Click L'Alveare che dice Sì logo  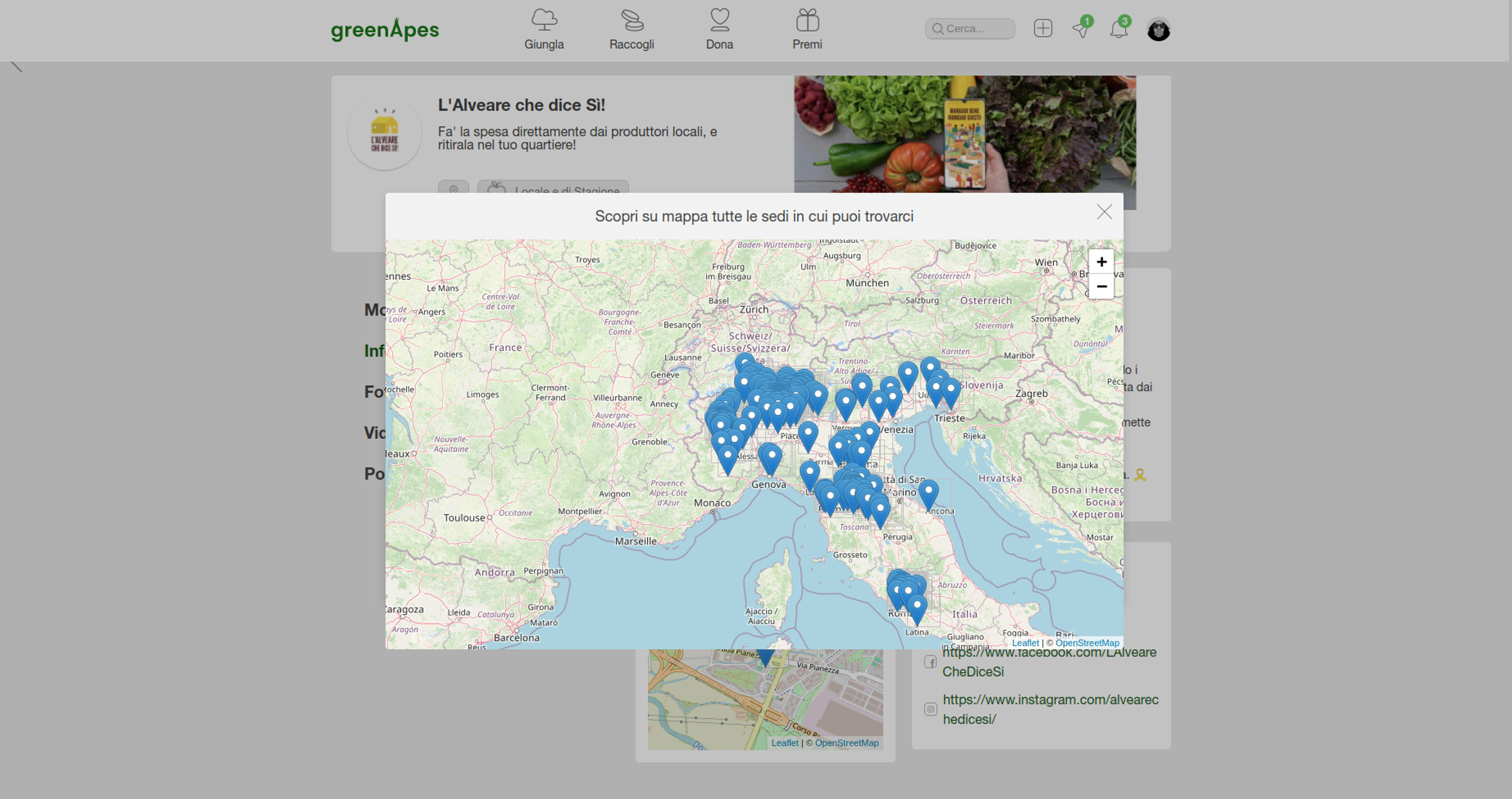(384, 133)
